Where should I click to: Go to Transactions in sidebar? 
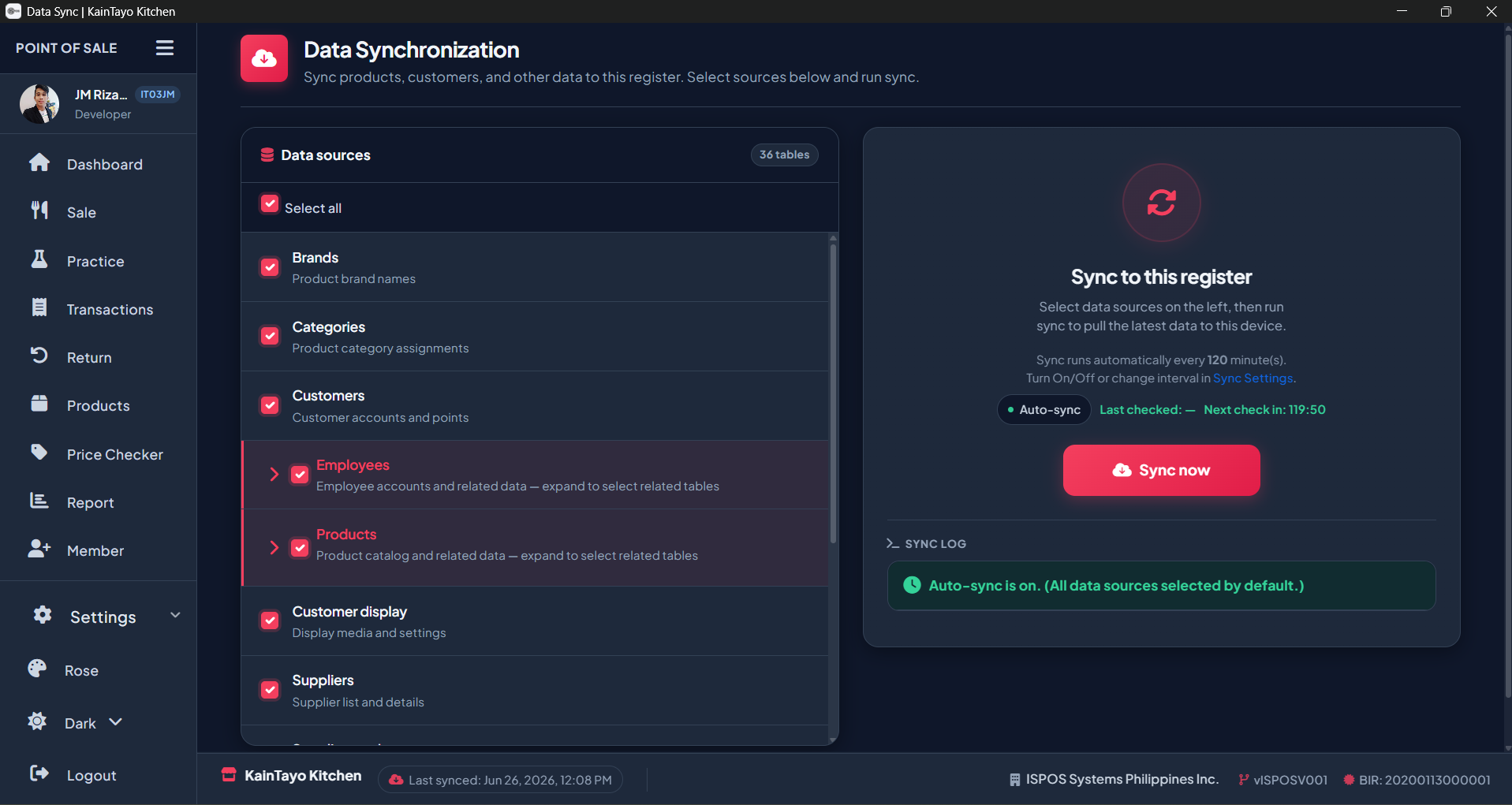click(x=98, y=309)
